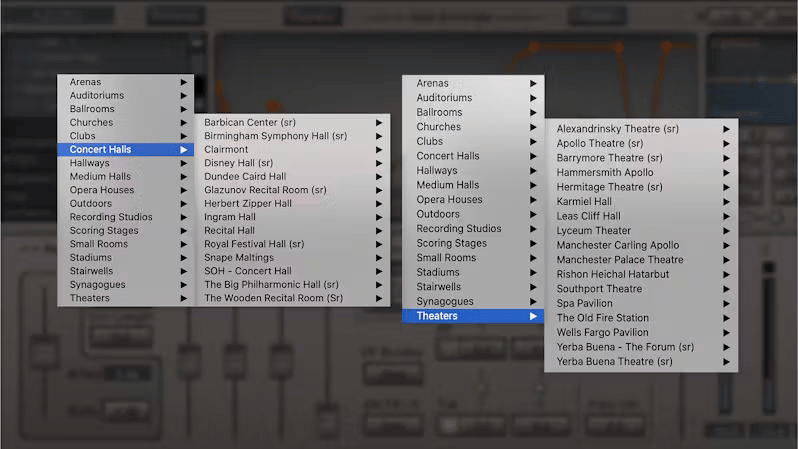
Task: Open Manchester Palace Theatre
Action: pos(641,260)
